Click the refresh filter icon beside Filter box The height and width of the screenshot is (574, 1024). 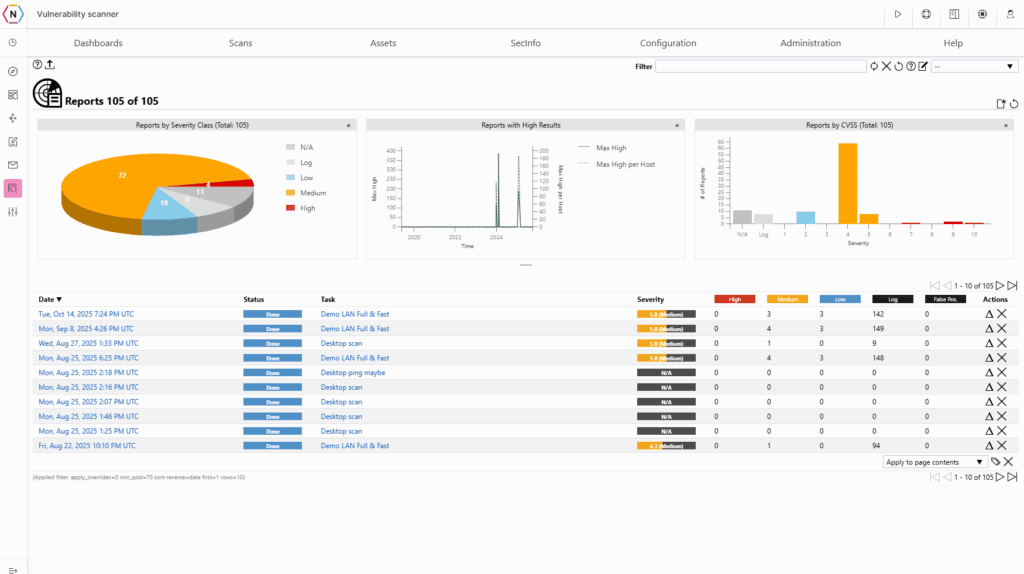pos(874,67)
